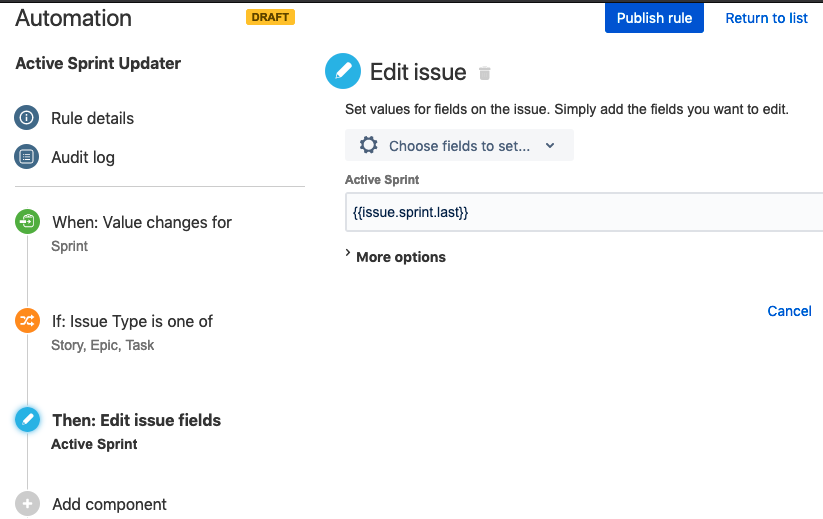Click the Return to list link

point(766,18)
